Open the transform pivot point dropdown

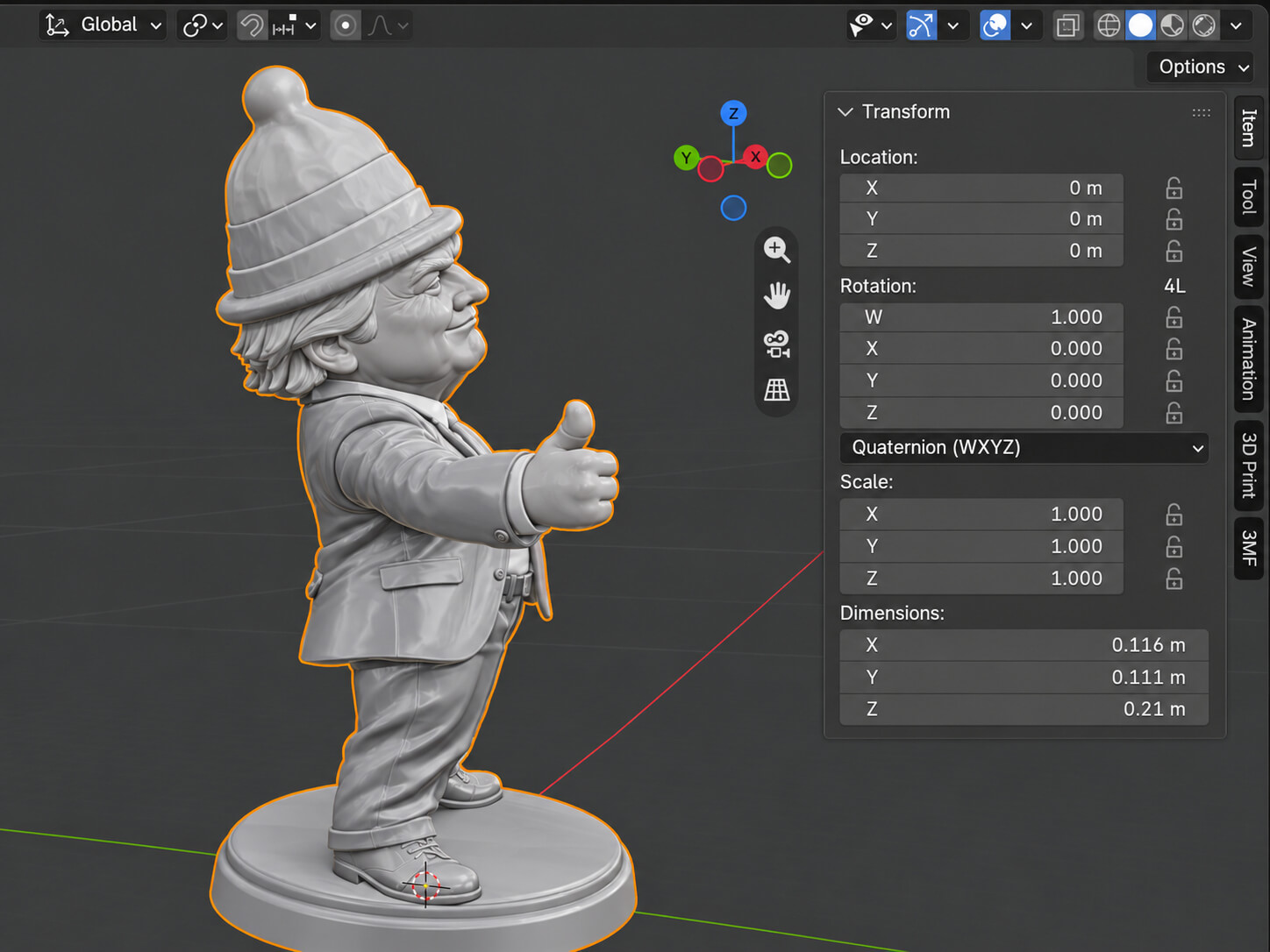203,25
